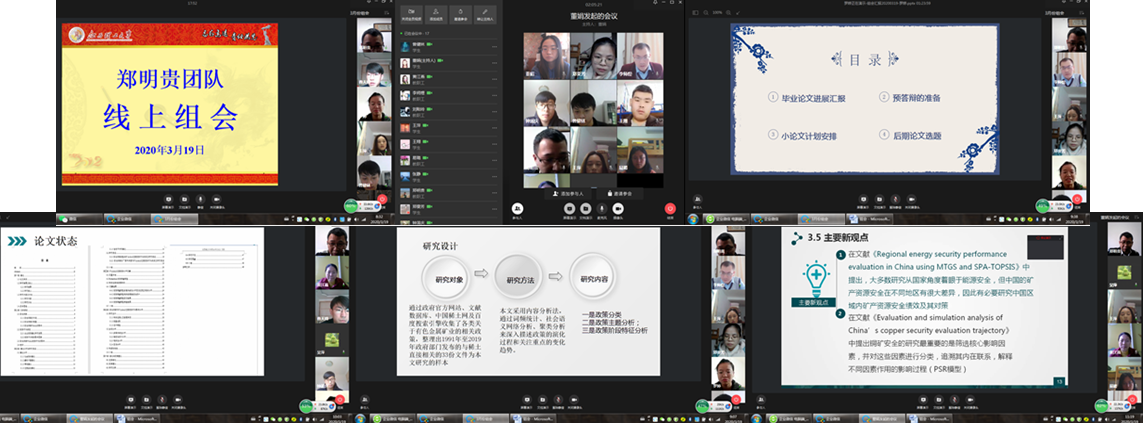The height and width of the screenshot is (423, 1144).
Task: Click the invite to meeting button
Action: click(x=620, y=192)
